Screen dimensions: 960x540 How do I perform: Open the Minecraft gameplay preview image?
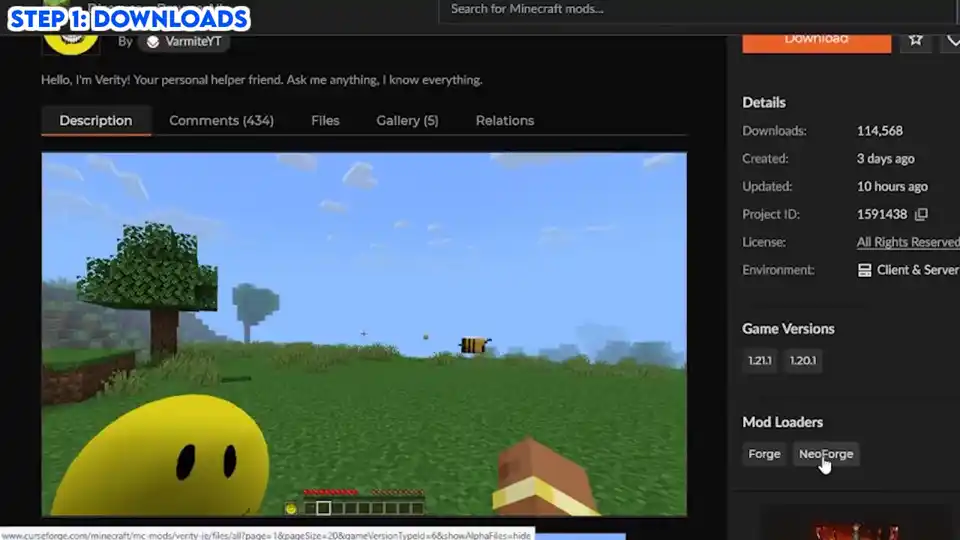tap(364, 334)
